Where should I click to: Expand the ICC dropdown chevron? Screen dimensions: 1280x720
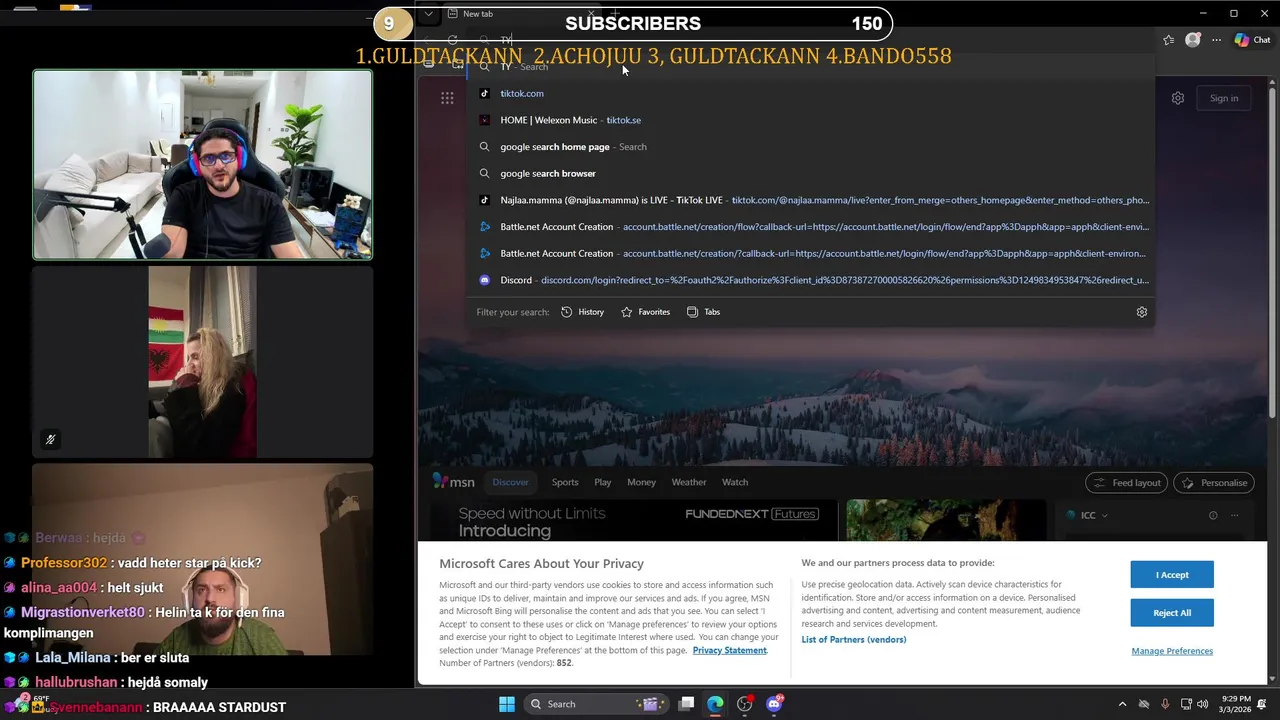pyautogui.click(x=1105, y=516)
